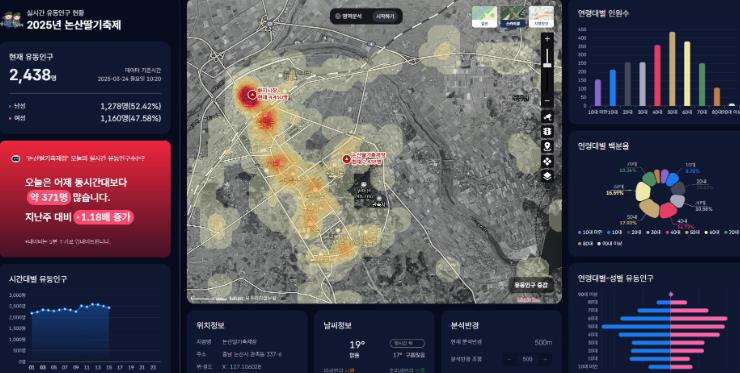Viewport: 740px width, 373px height.
Task: Open the map layers stack icon
Action: 547,176
